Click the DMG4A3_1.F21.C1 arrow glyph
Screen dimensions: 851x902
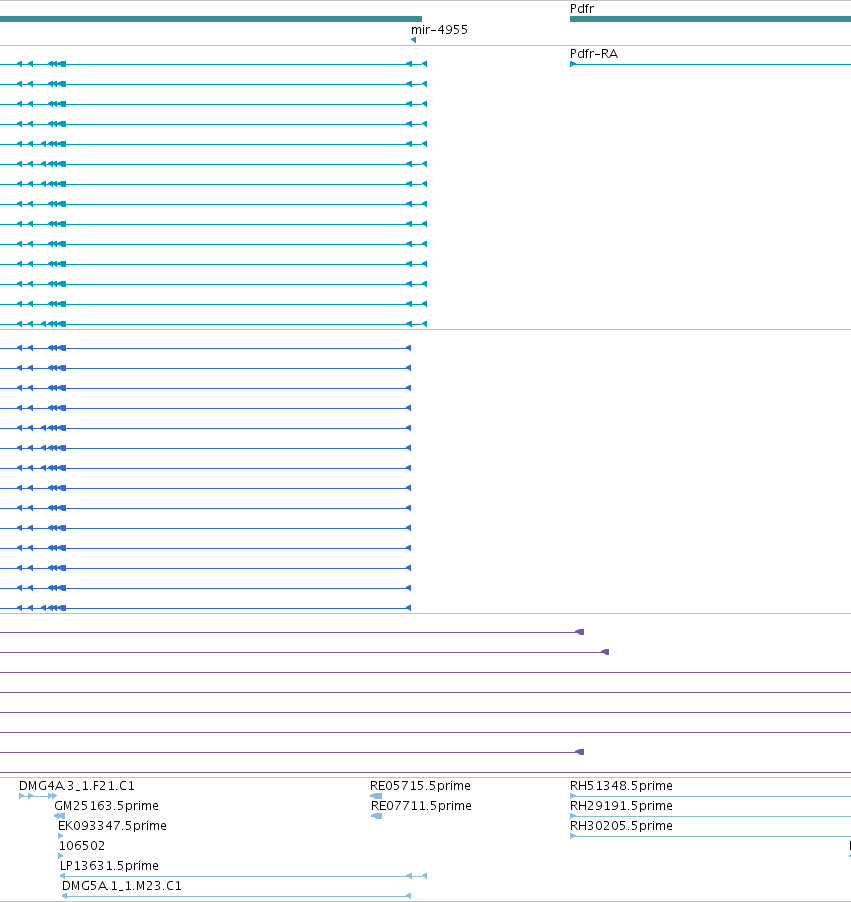[38, 796]
